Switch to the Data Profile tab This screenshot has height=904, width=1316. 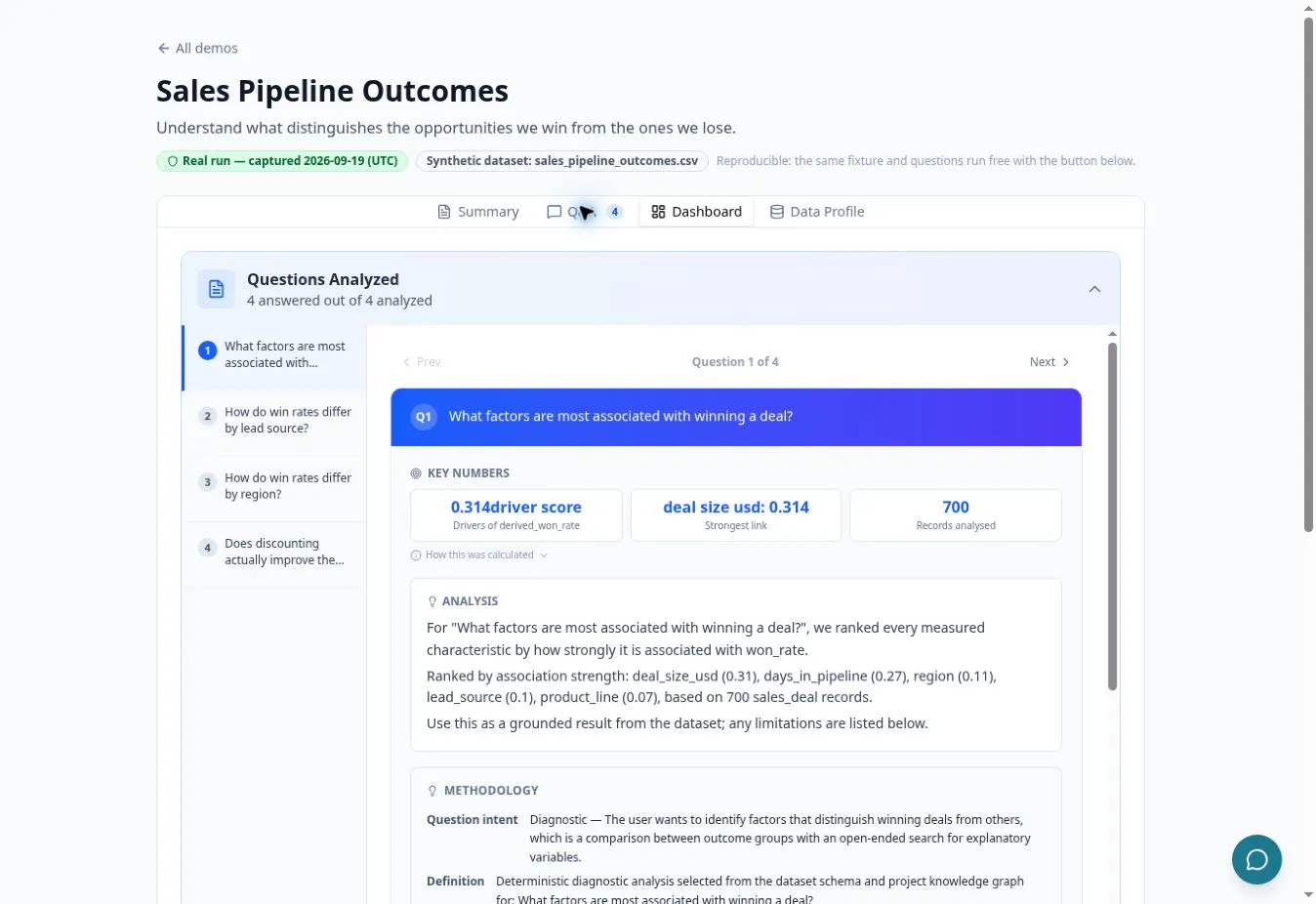click(817, 212)
